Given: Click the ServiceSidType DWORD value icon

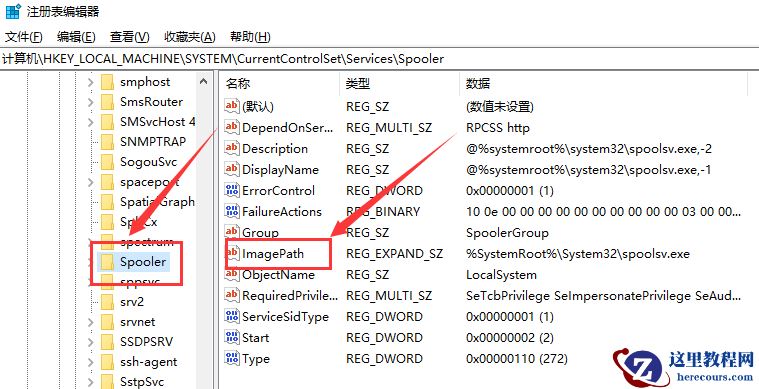Looking at the screenshot, I should coord(232,316).
